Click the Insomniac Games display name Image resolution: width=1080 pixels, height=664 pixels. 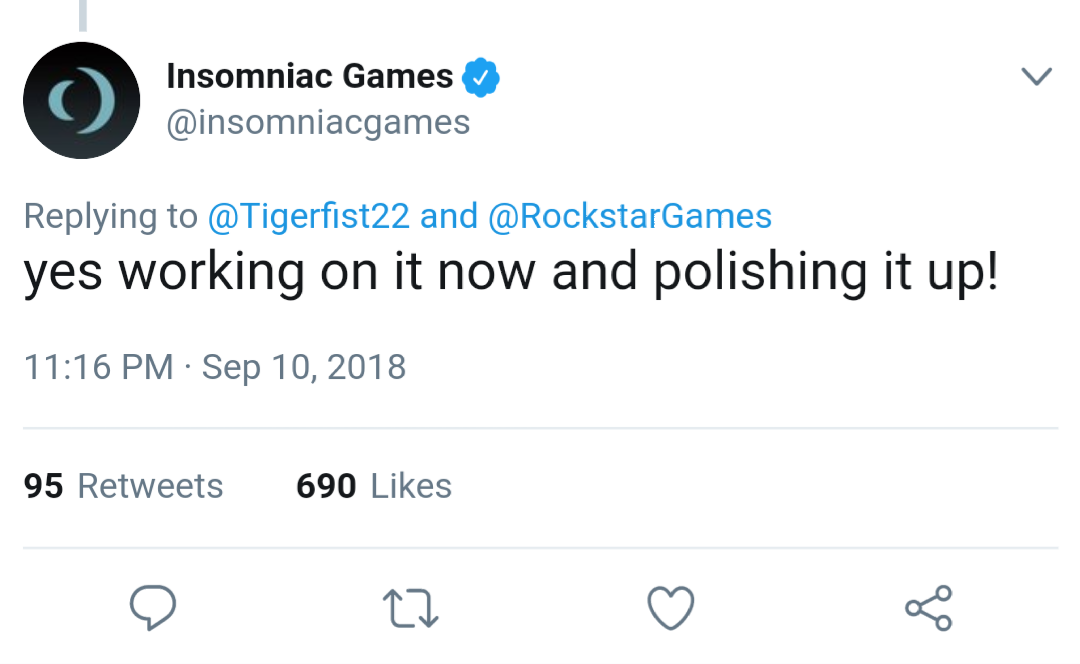click(310, 76)
